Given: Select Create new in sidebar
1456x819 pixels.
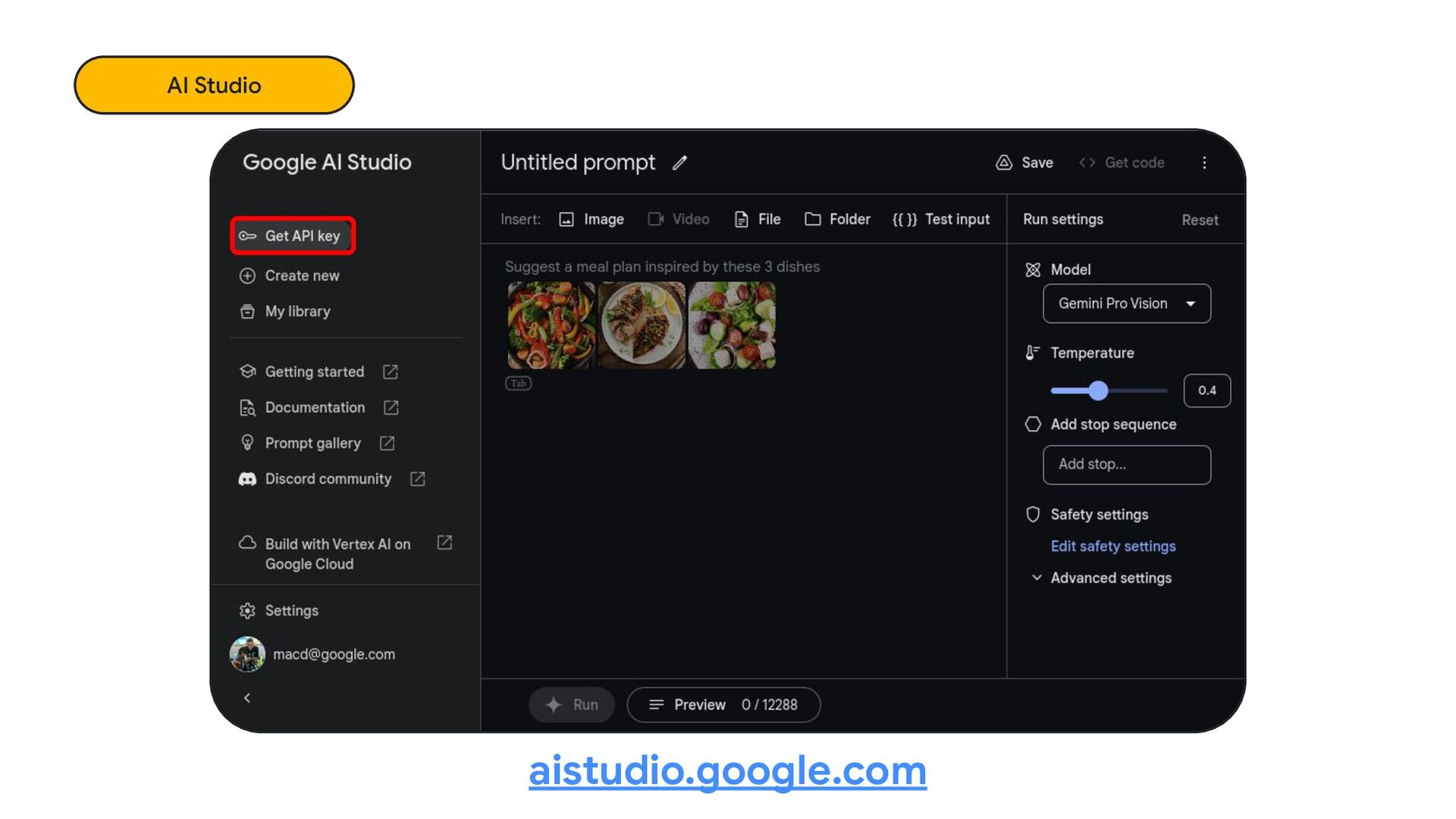Looking at the screenshot, I should 301,275.
